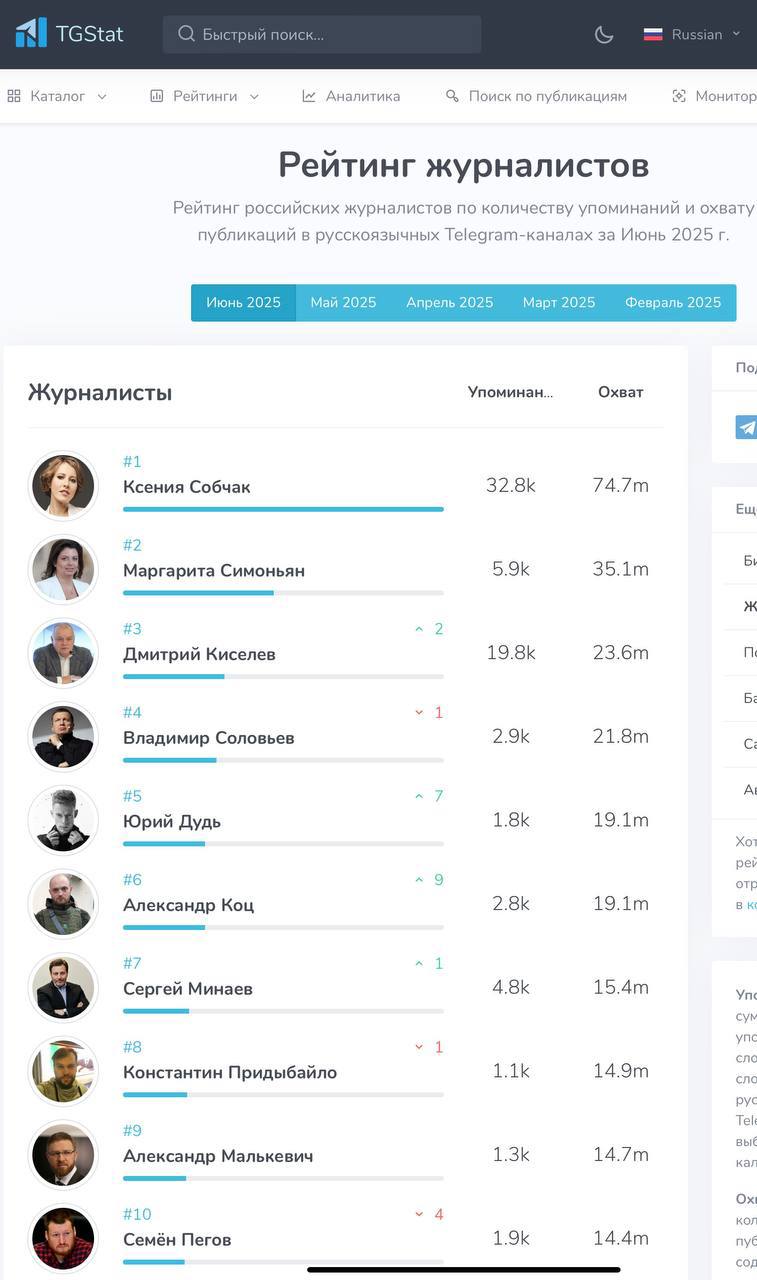This screenshot has height=1280, width=757.
Task: Open Александр Малькевич avatar
Action: coord(63,1154)
